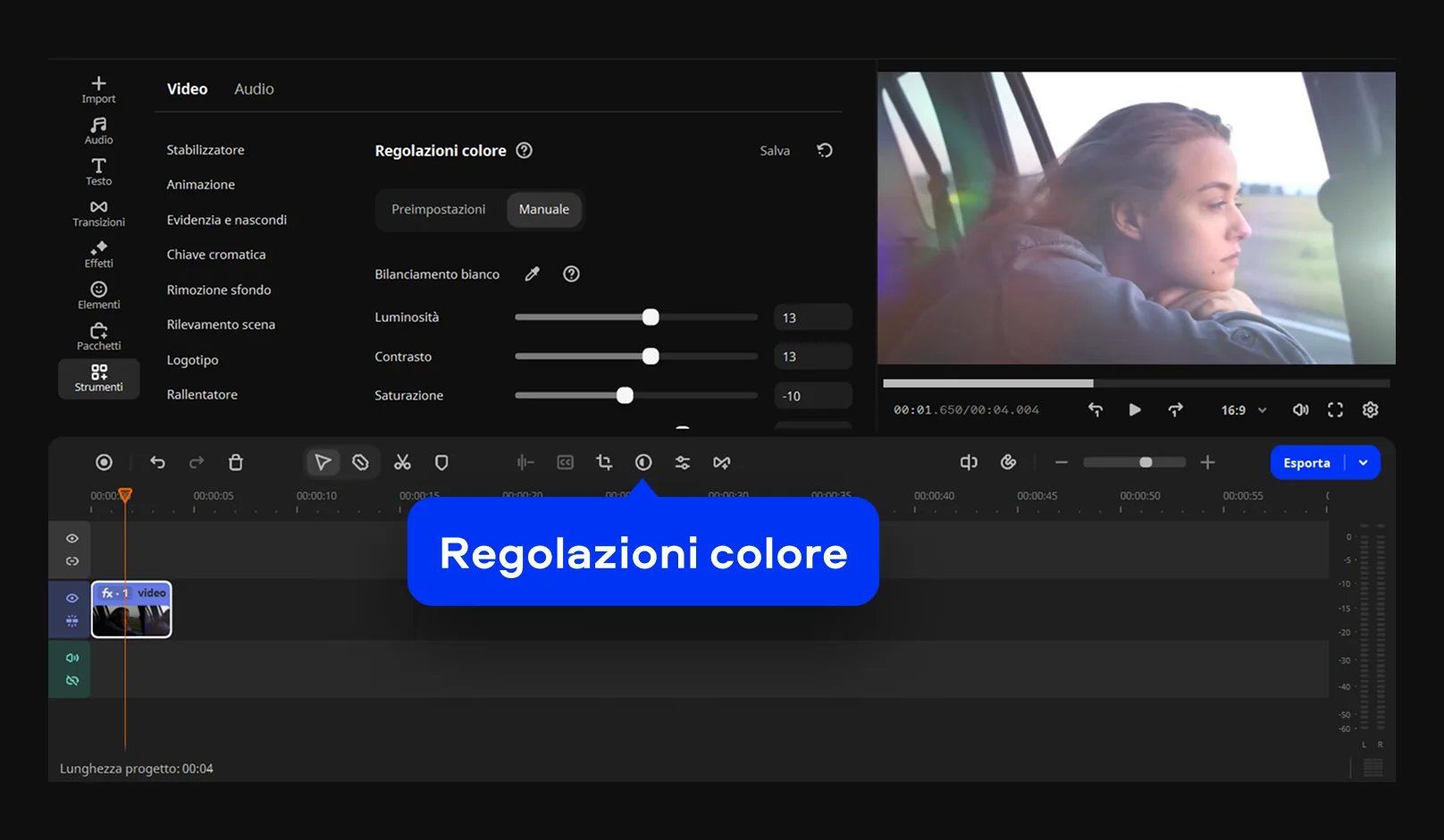Click the color adjustments toolbar icon
This screenshot has height=840, width=1444.
tap(643, 462)
